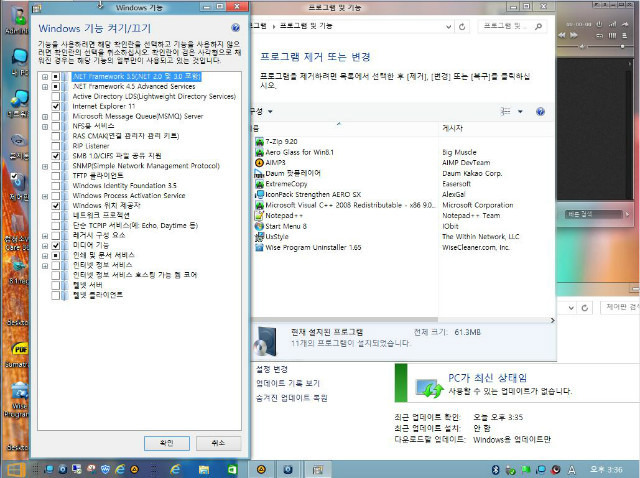Expand Windows Process Activation Service node
Image resolution: width=640 pixels, height=478 pixels.
point(45,196)
